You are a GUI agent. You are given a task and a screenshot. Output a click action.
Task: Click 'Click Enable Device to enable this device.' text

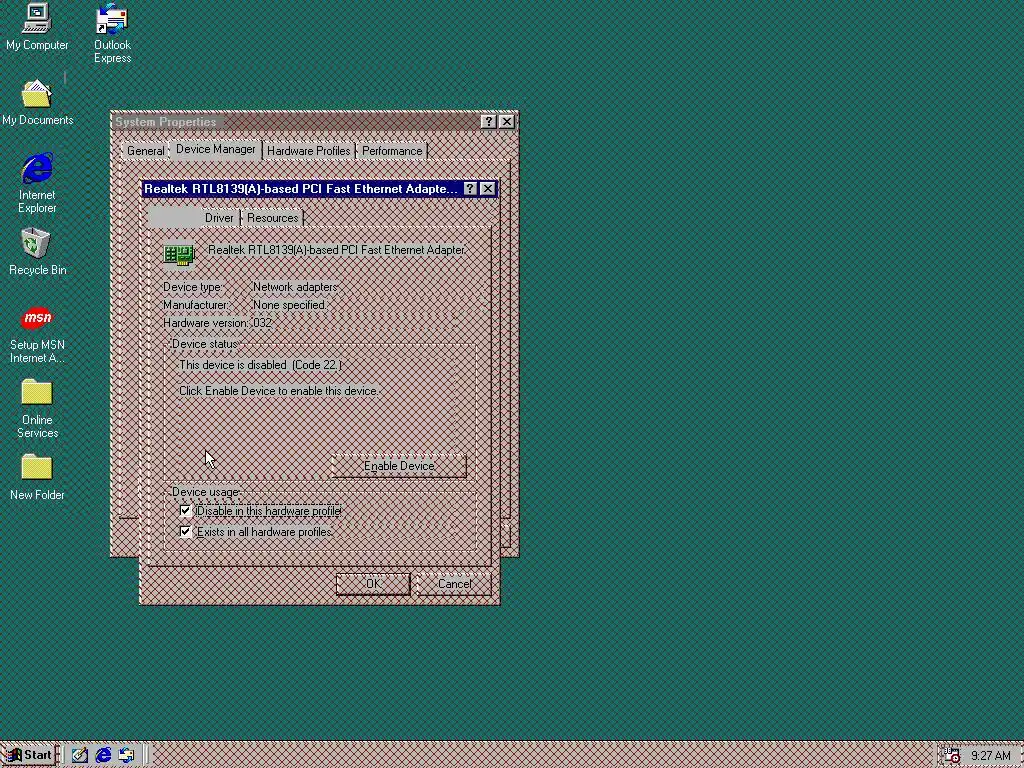tap(279, 391)
